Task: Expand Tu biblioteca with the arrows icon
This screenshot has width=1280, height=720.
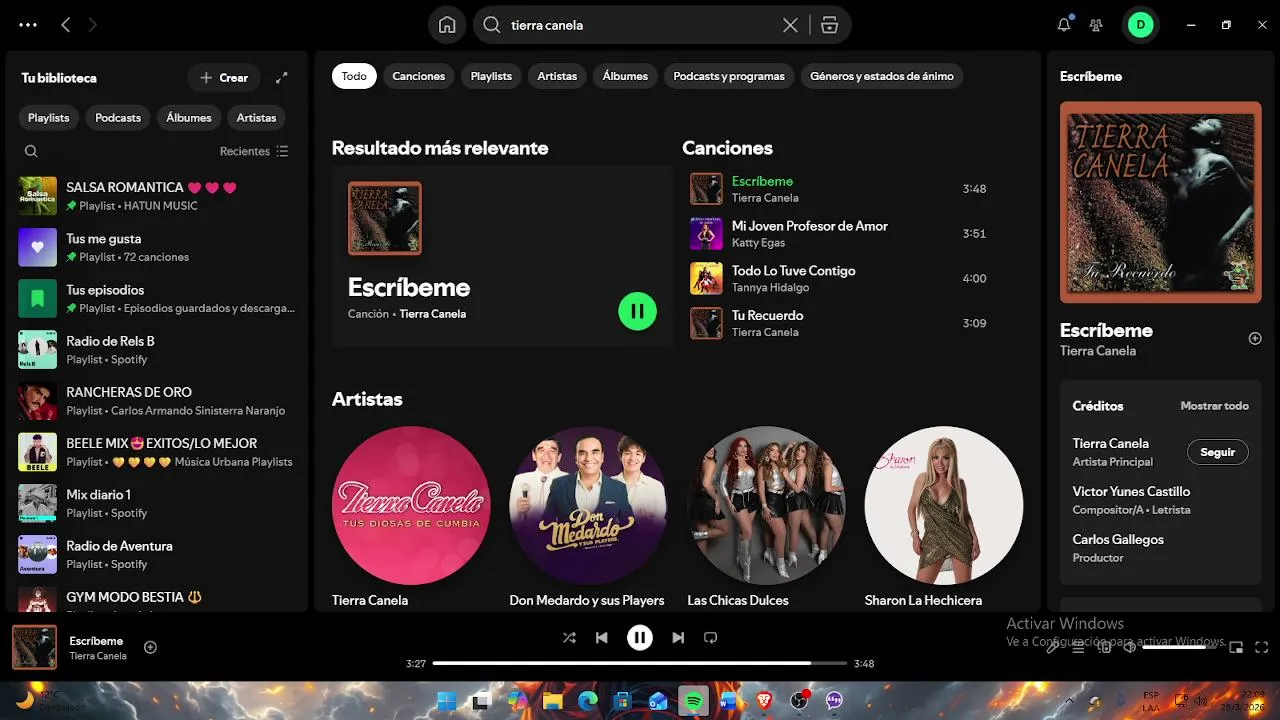Action: [282, 77]
